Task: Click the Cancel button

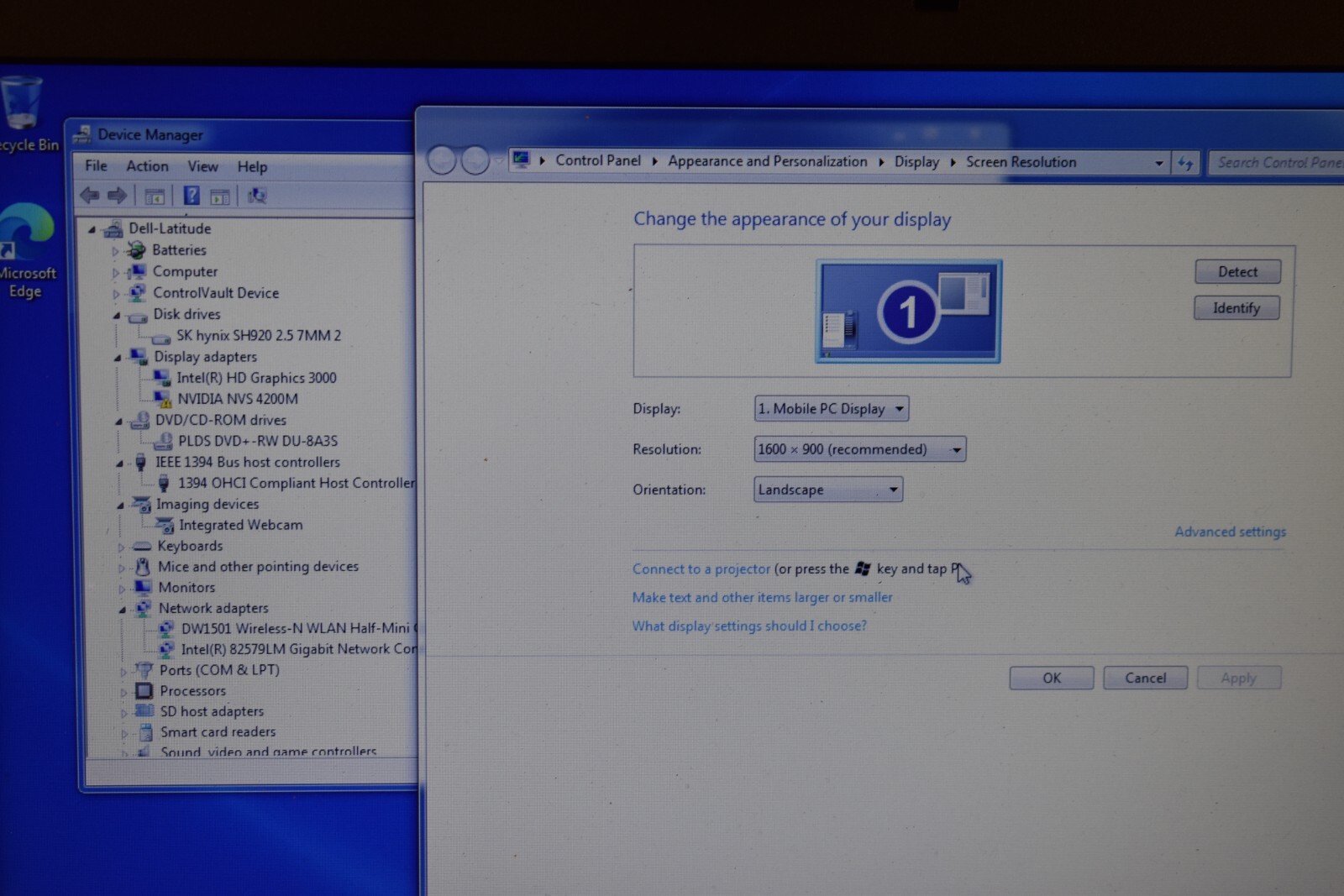Action: pyautogui.click(x=1146, y=678)
